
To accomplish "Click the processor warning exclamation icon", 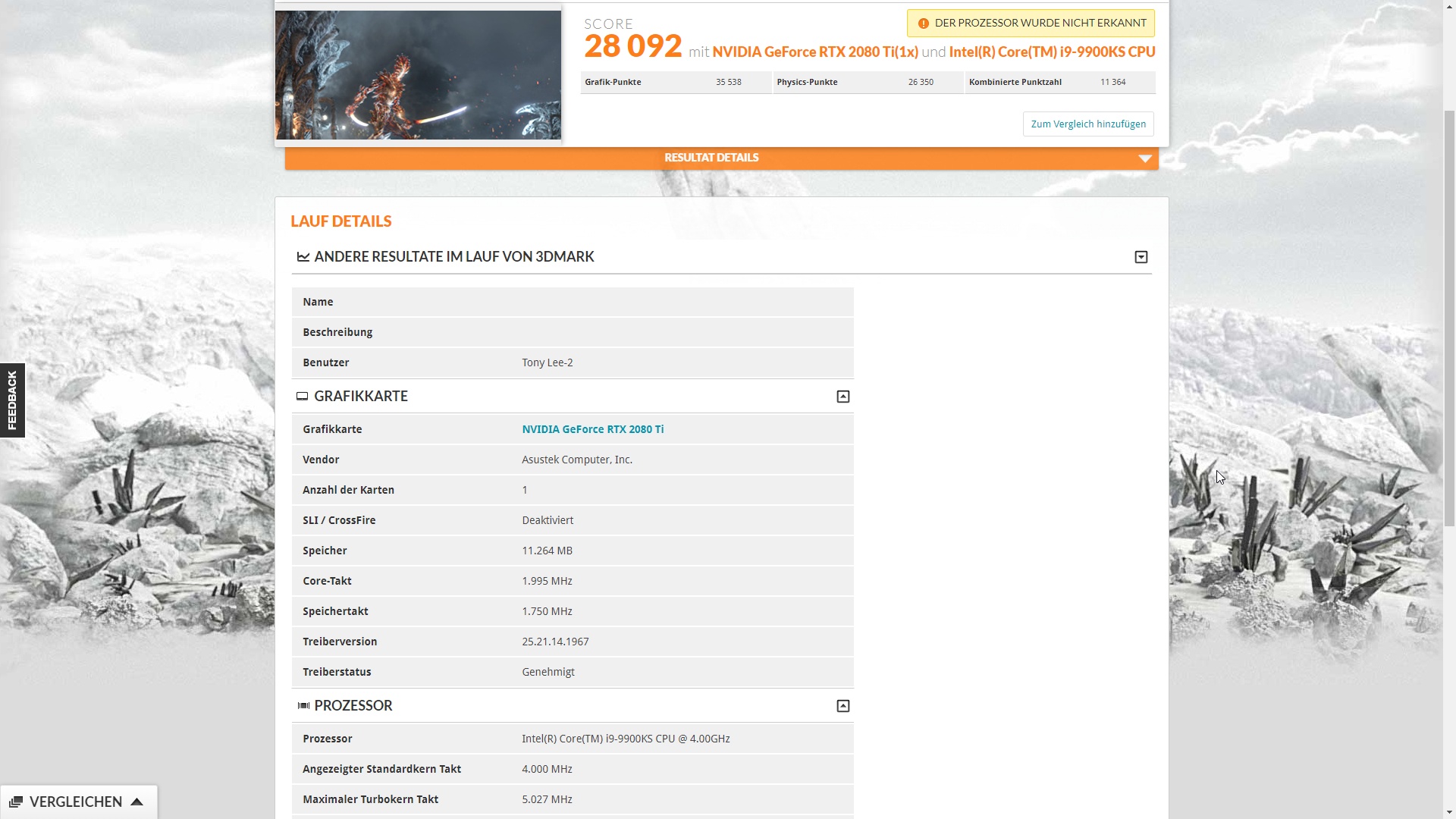I will [923, 24].
